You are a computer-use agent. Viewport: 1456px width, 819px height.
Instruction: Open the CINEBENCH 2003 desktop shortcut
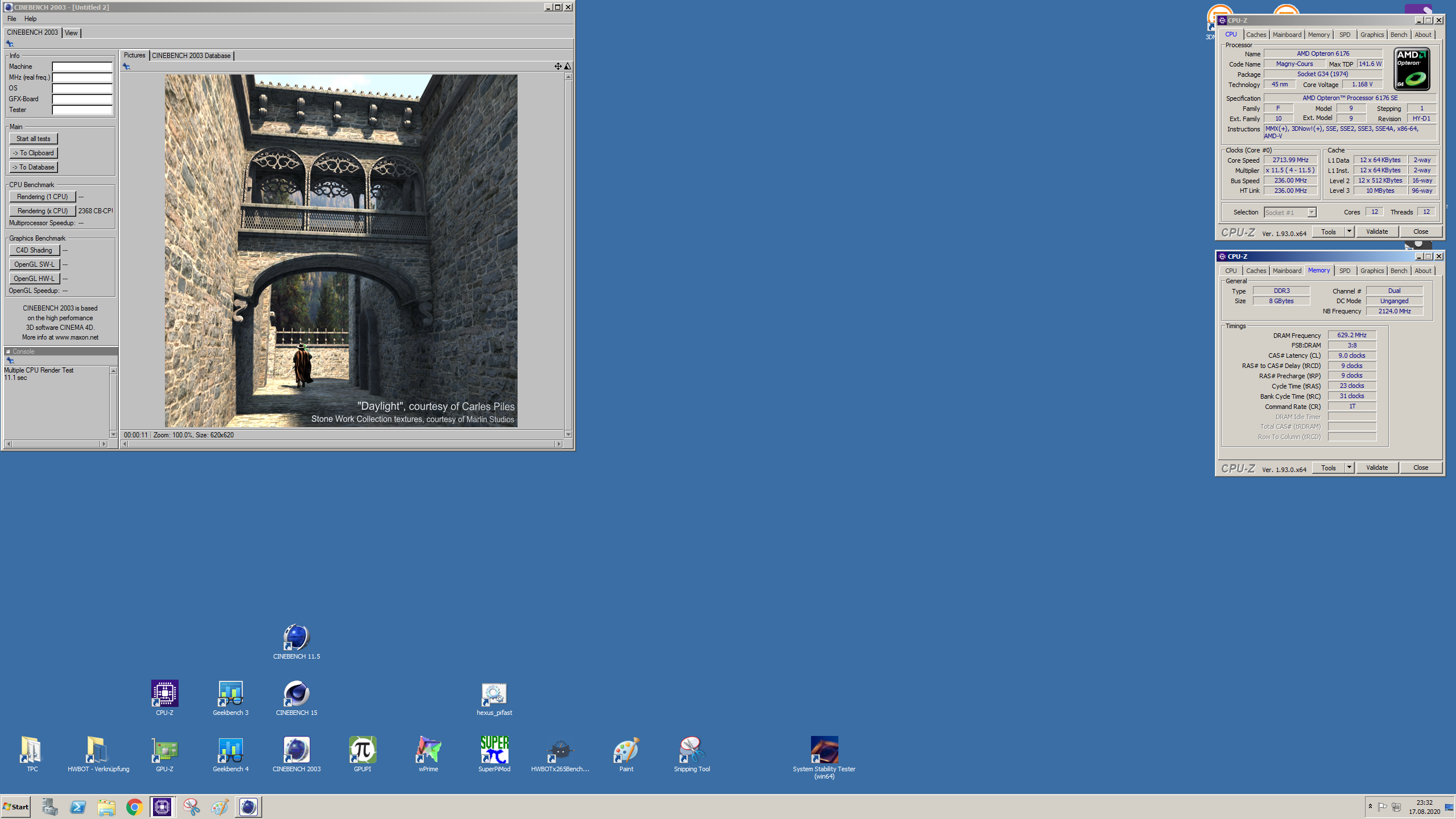[296, 754]
